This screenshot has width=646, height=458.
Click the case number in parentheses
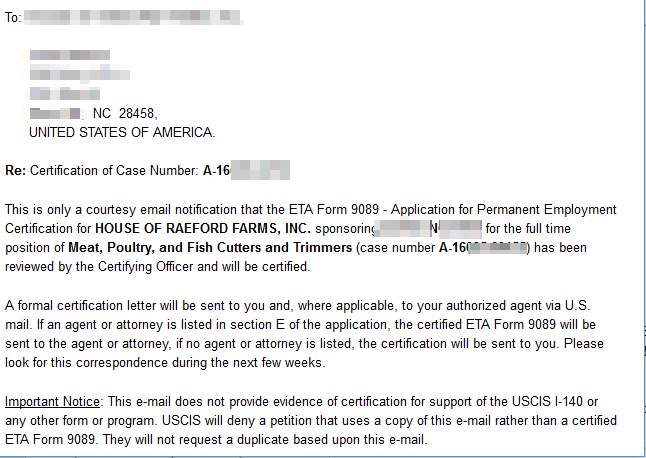[482, 247]
